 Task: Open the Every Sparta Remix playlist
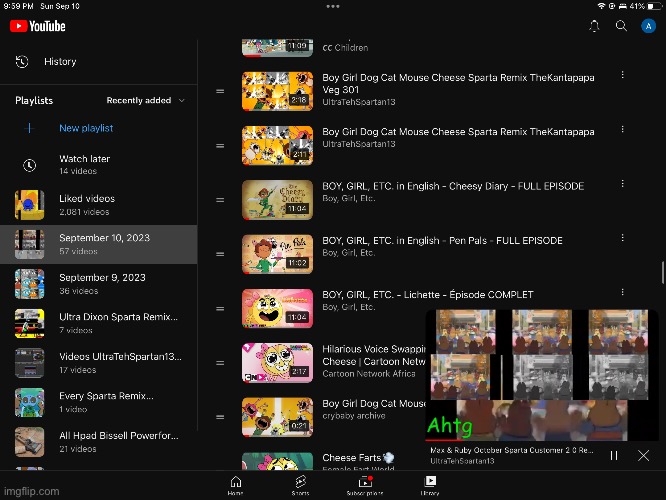[x=99, y=402]
